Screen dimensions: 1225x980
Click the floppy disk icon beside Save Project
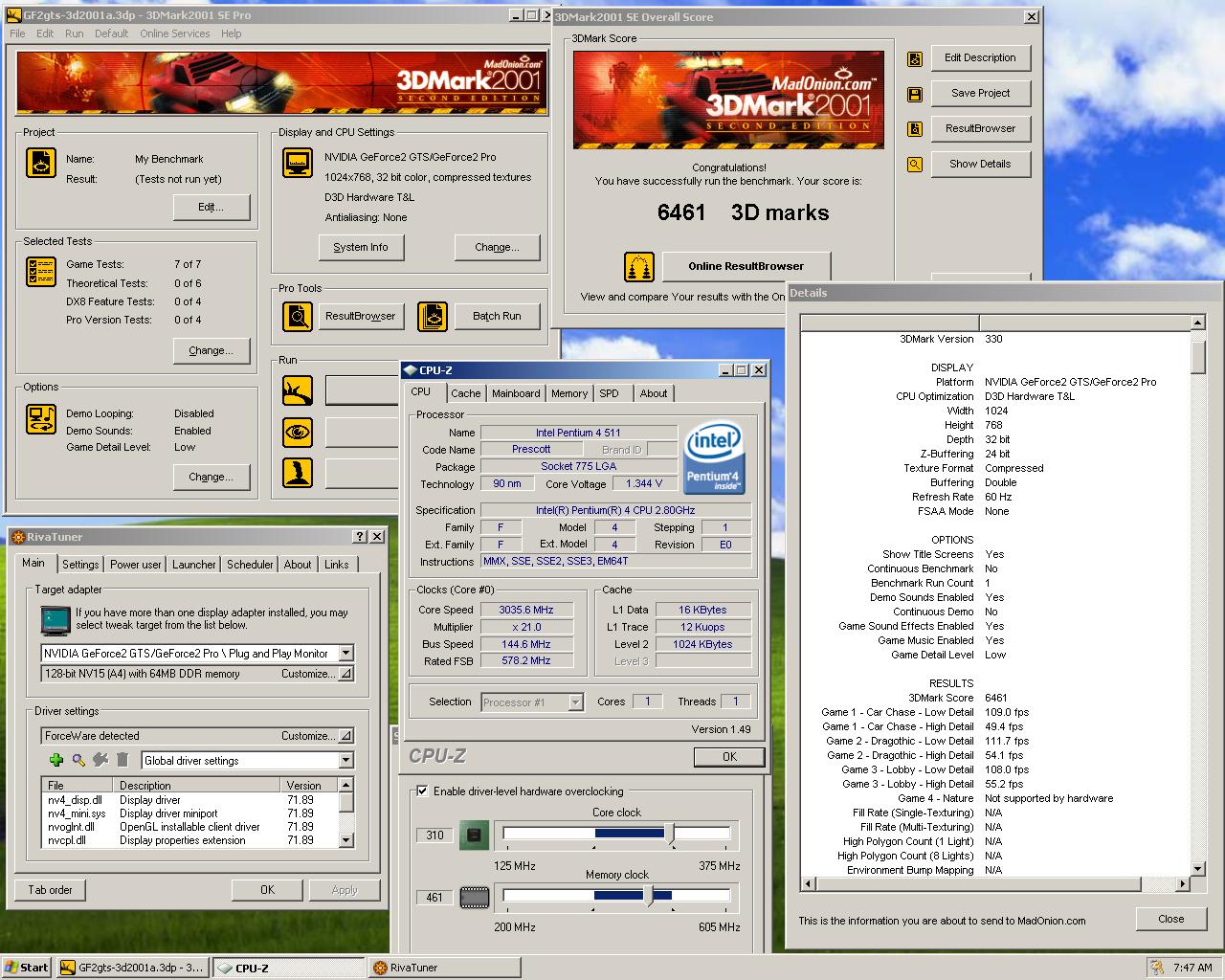pos(915,94)
